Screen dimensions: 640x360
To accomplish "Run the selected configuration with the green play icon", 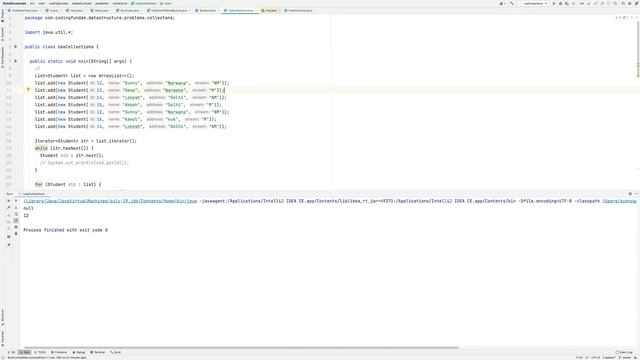I will (554, 3).
